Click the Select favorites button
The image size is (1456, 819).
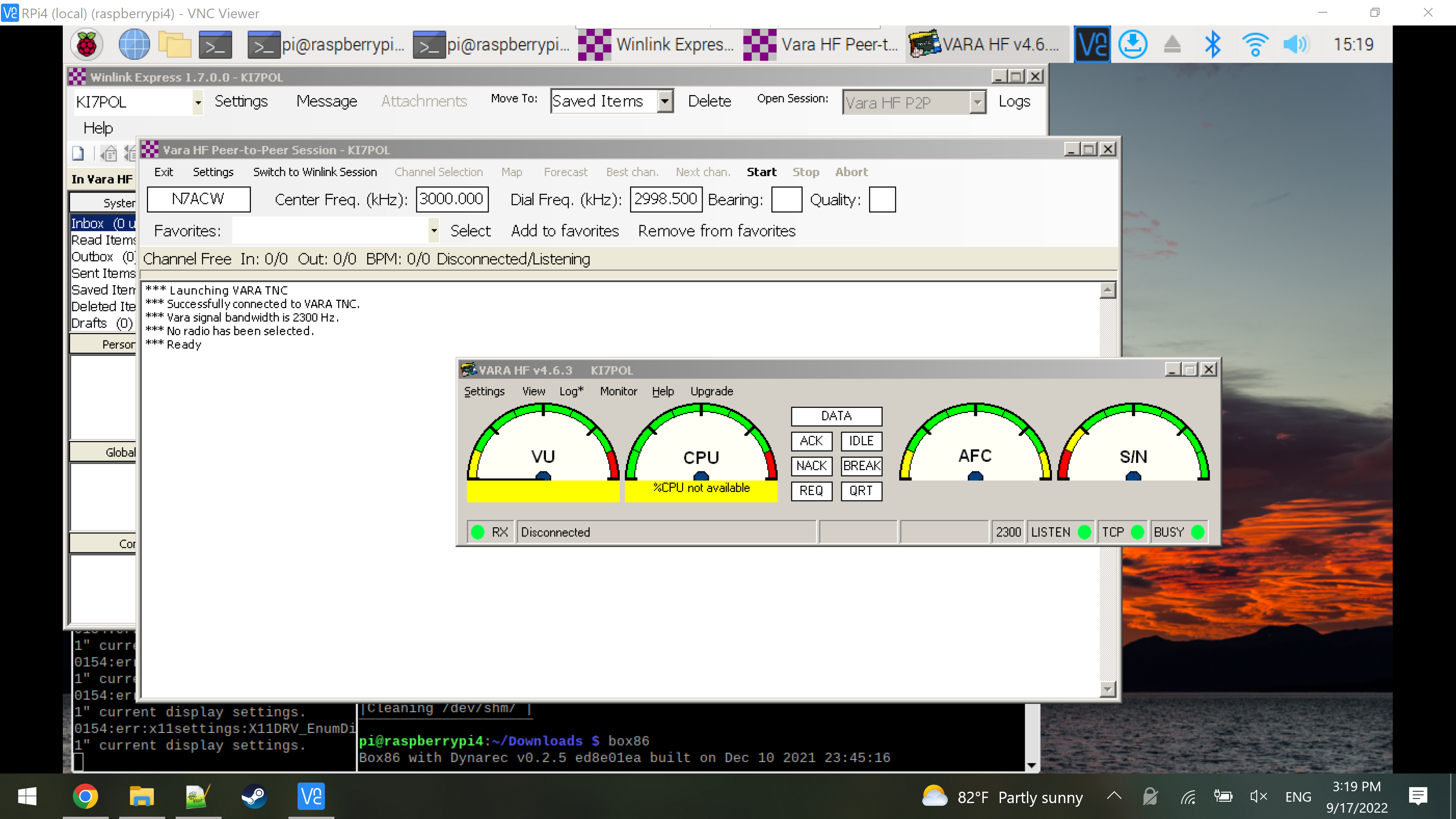pos(470,231)
